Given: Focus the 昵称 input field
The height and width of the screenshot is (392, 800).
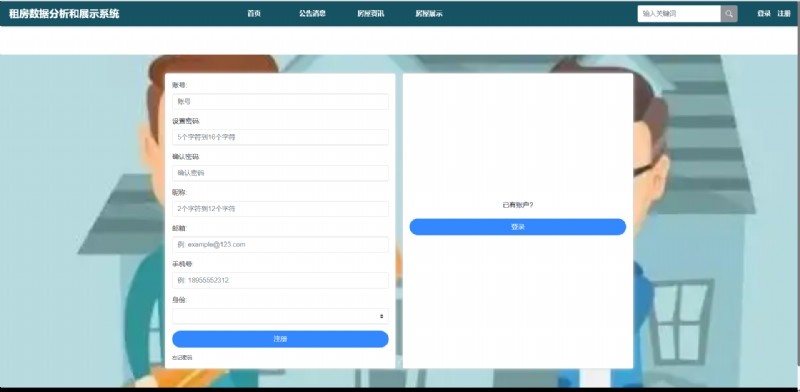Looking at the screenshot, I should (280, 209).
